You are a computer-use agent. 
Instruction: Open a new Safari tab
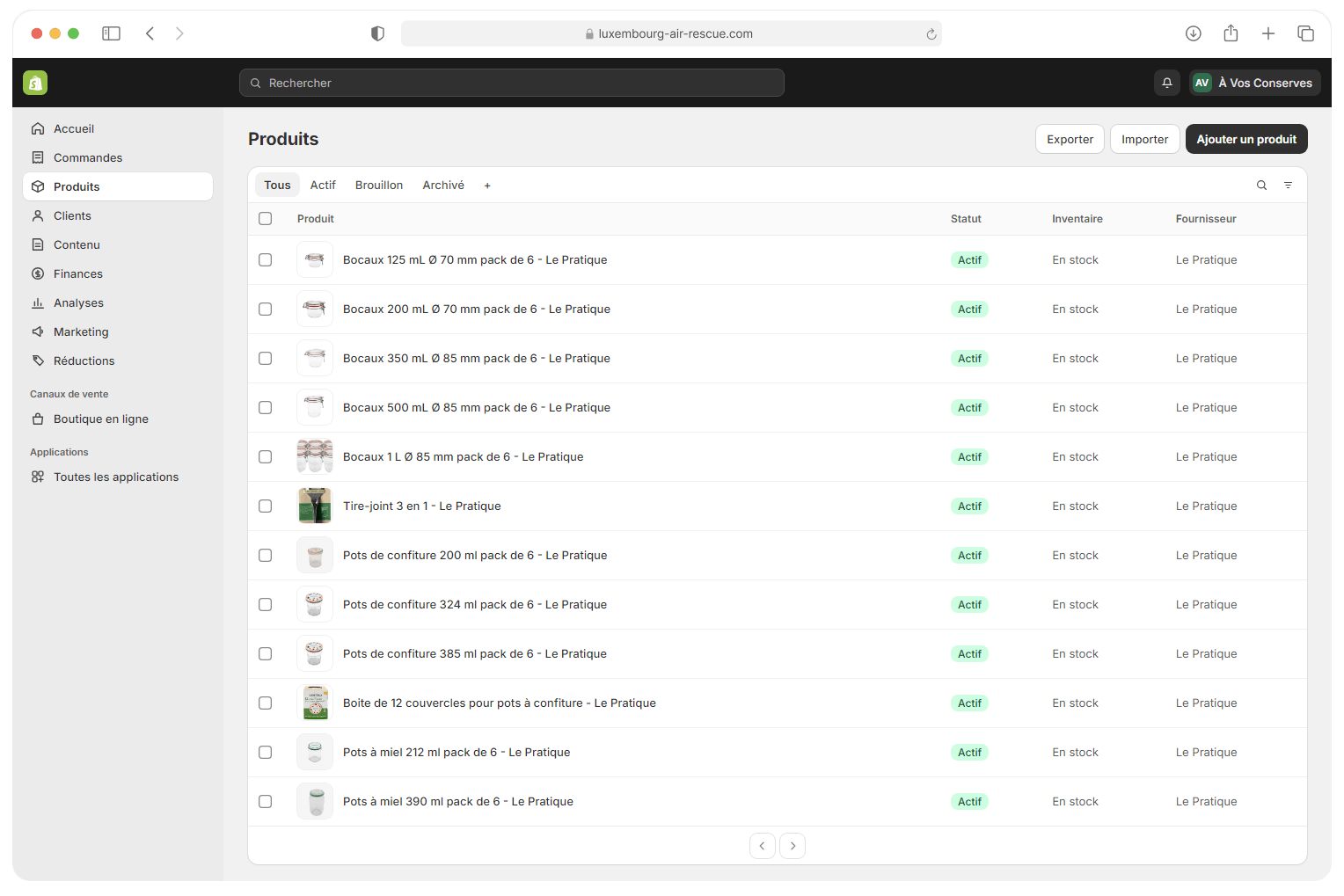tap(1268, 33)
